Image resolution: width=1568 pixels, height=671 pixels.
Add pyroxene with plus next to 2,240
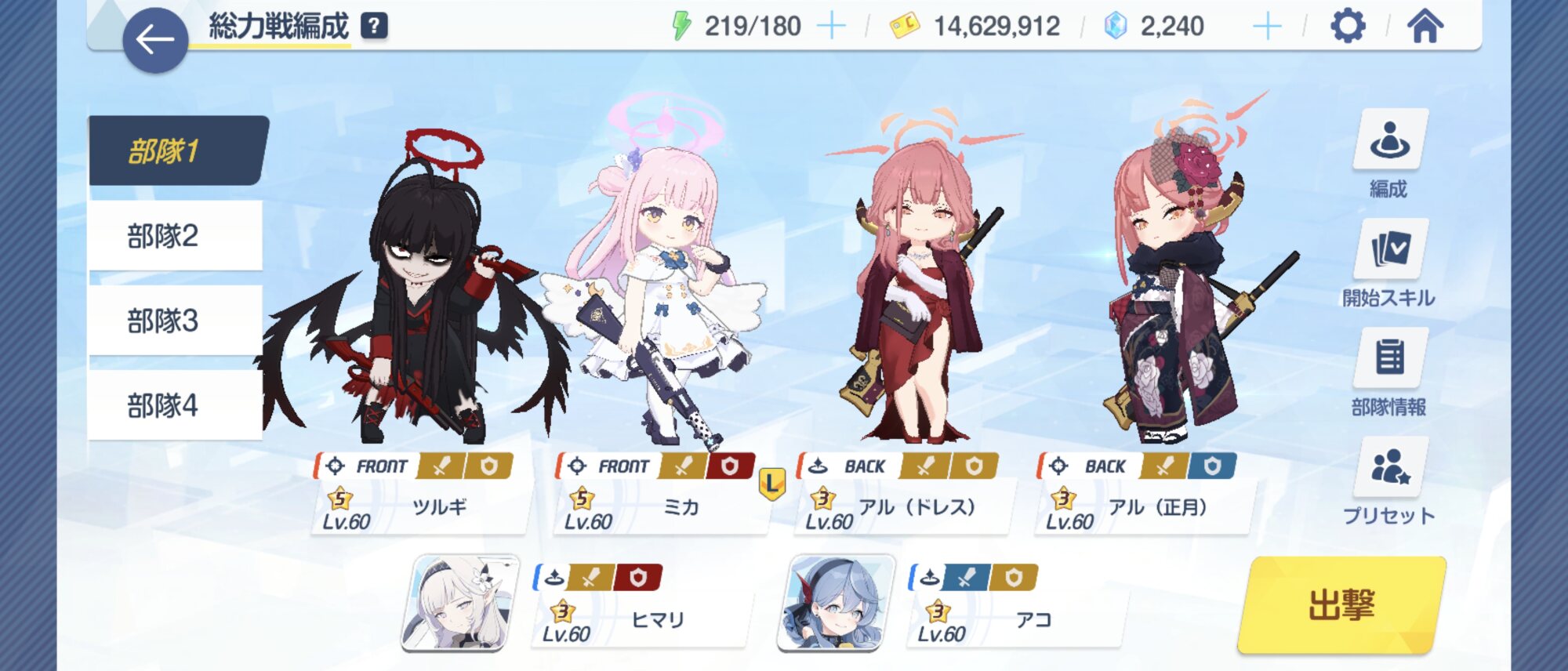click(x=1267, y=26)
